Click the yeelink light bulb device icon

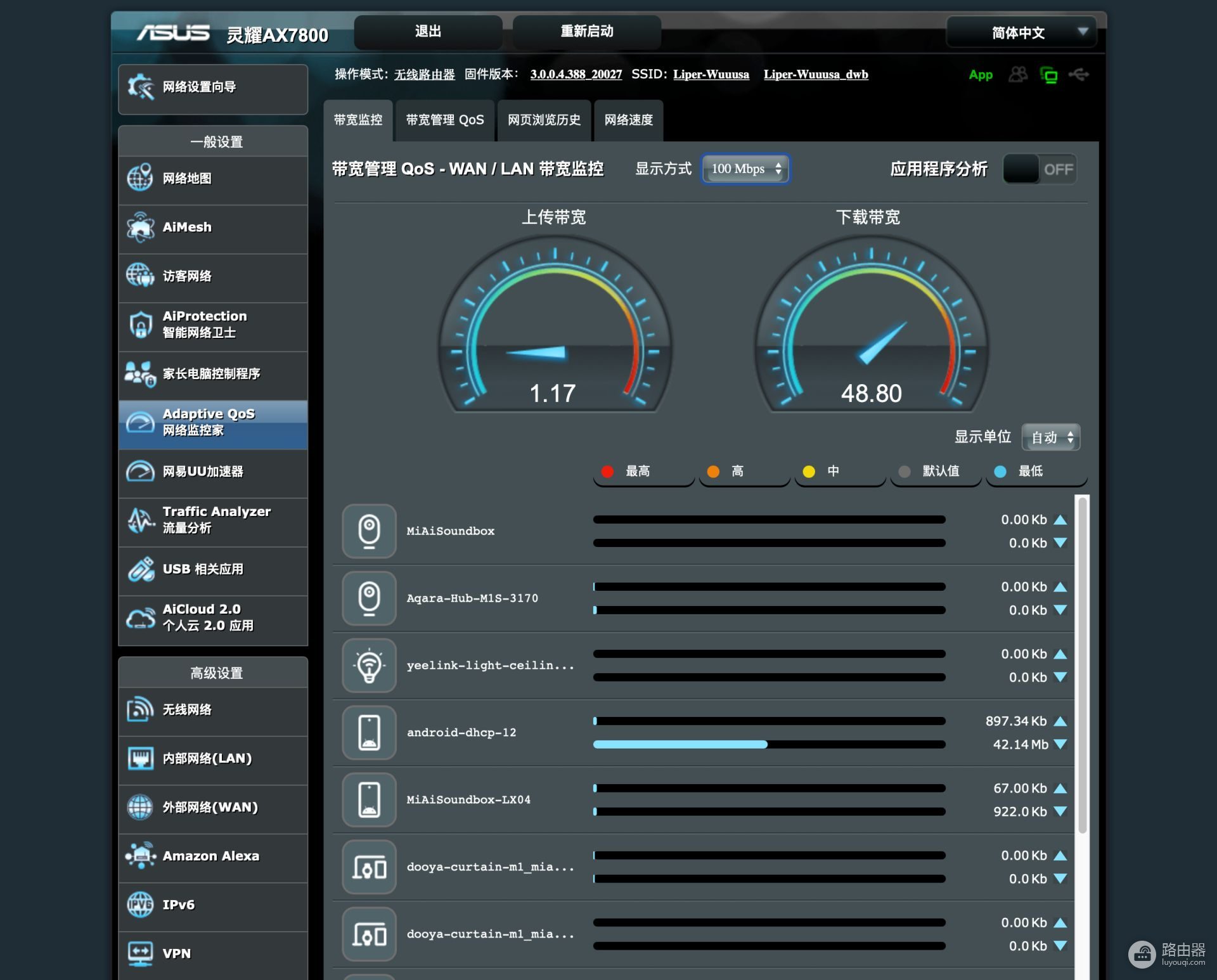tap(369, 666)
